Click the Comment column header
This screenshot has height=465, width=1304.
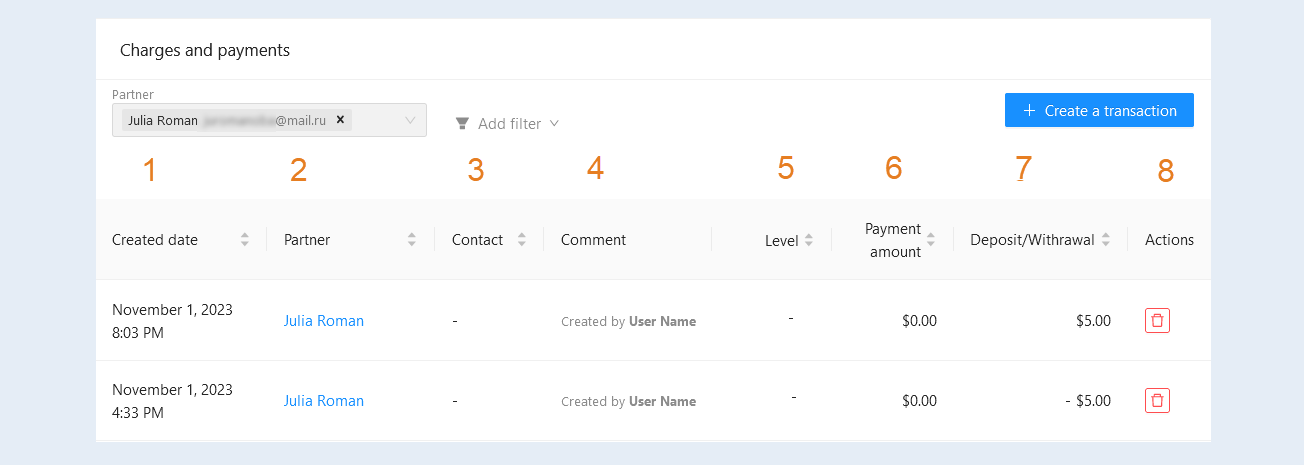tap(594, 240)
